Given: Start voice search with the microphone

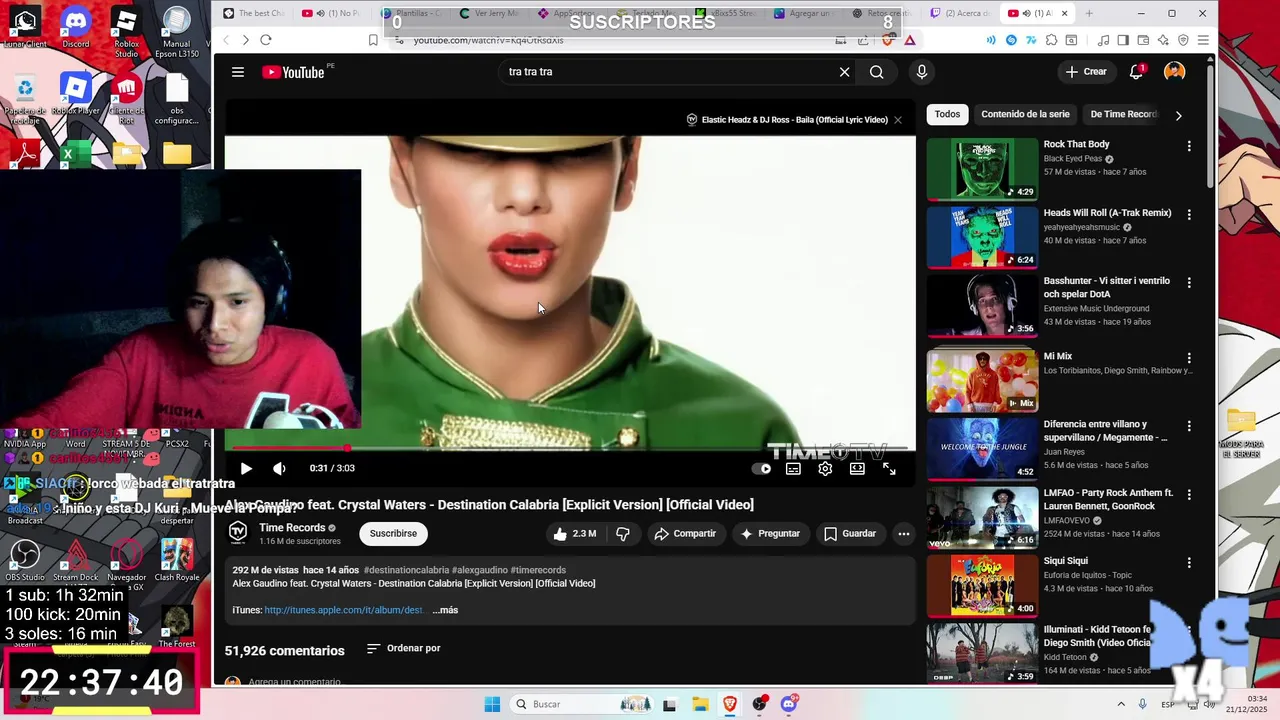Looking at the screenshot, I should [x=921, y=72].
